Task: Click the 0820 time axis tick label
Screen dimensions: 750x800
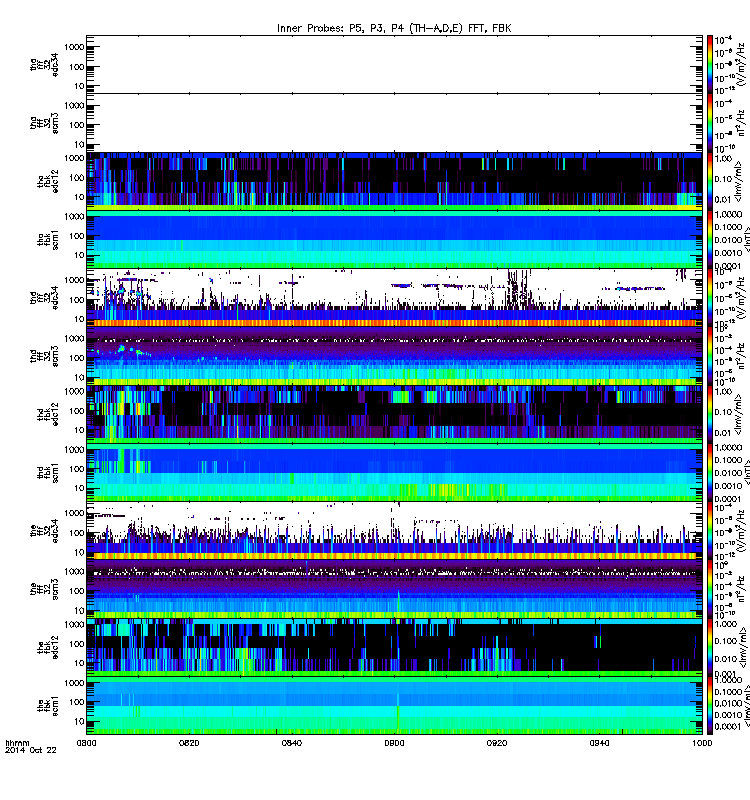Action: click(x=189, y=743)
